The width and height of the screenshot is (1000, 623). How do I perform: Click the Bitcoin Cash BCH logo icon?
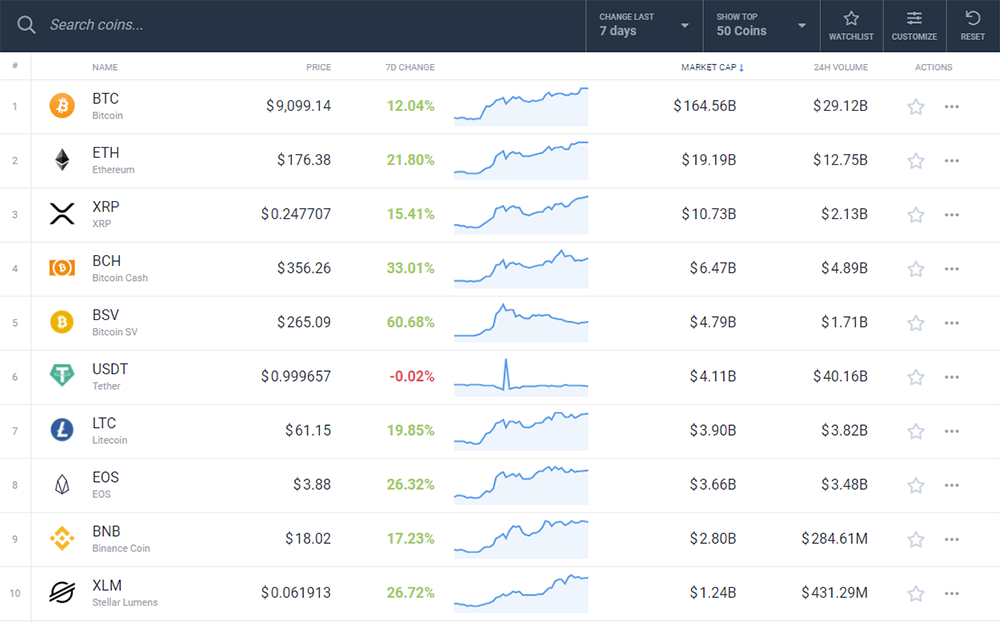(x=62, y=268)
